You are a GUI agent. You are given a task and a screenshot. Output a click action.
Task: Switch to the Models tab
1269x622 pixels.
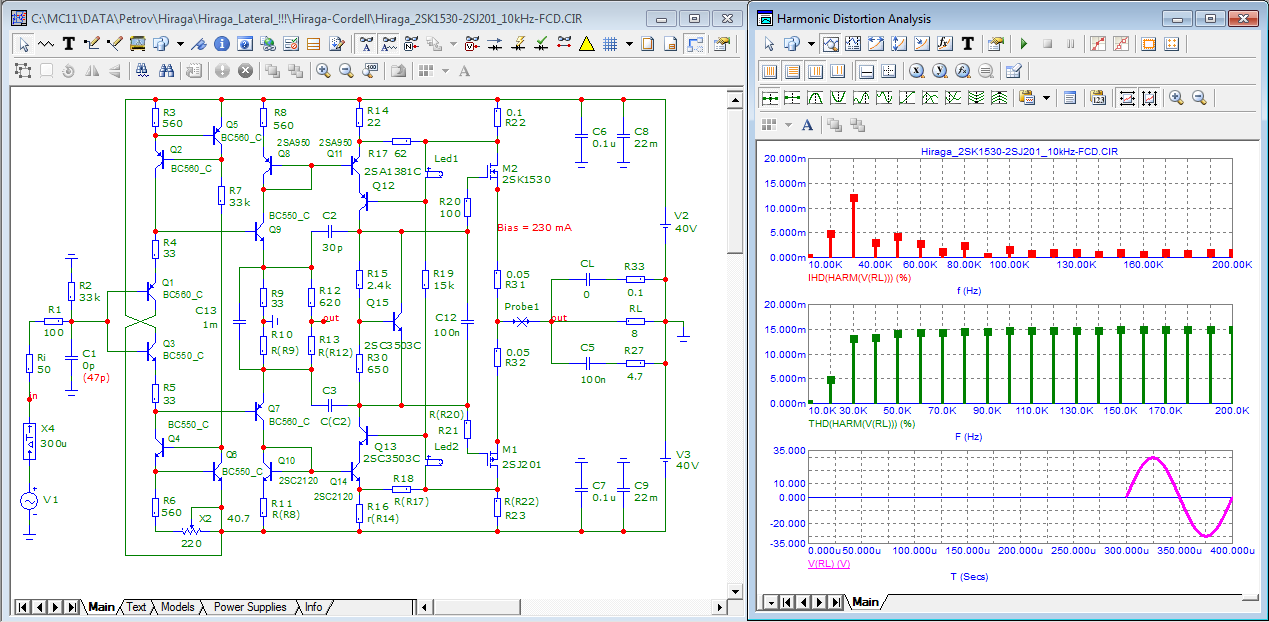177,607
